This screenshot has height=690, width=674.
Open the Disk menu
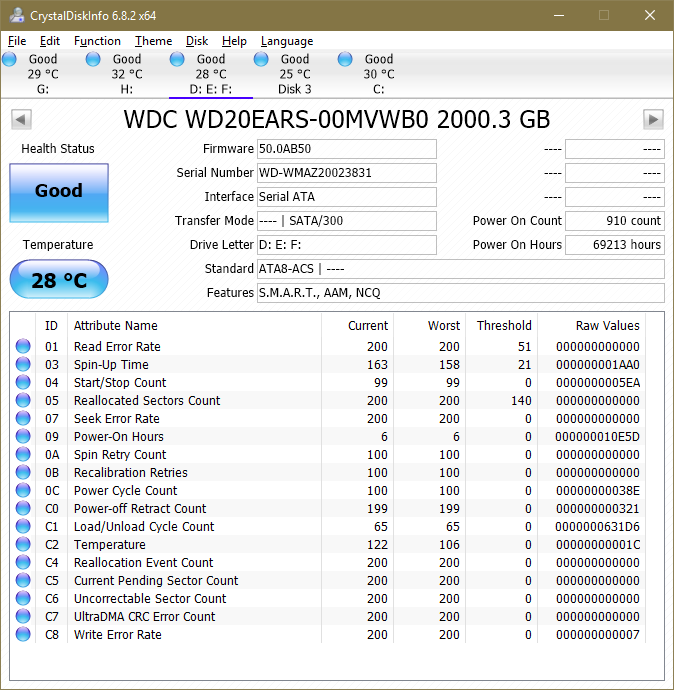pos(197,41)
